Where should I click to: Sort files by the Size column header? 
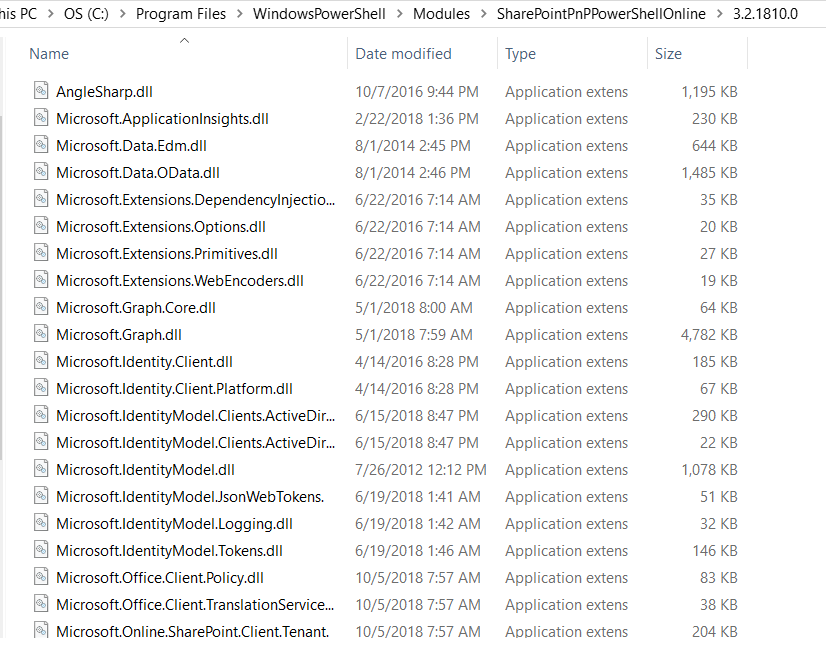point(668,54)
